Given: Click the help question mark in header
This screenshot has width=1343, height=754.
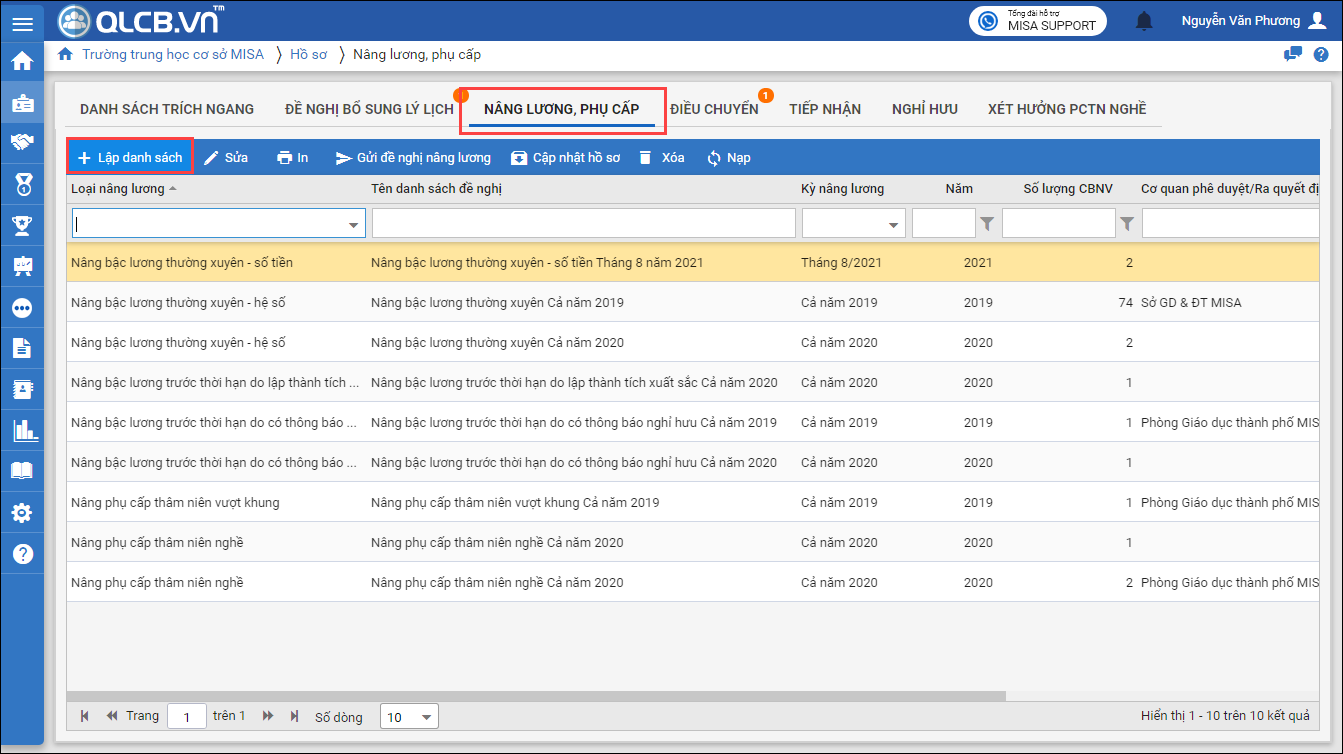Looking at the screenshot, I should [1320, 54].
